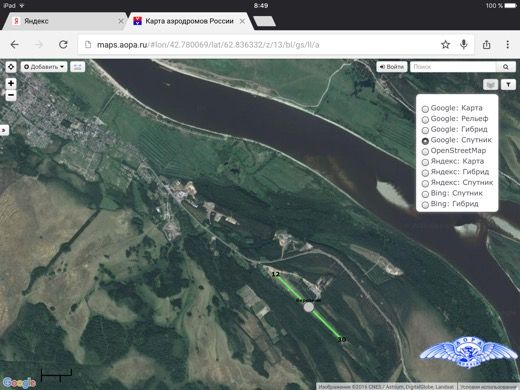Screen dimensions: 520x390
Task: Reload the page with refresh icon
Action: 63,44
